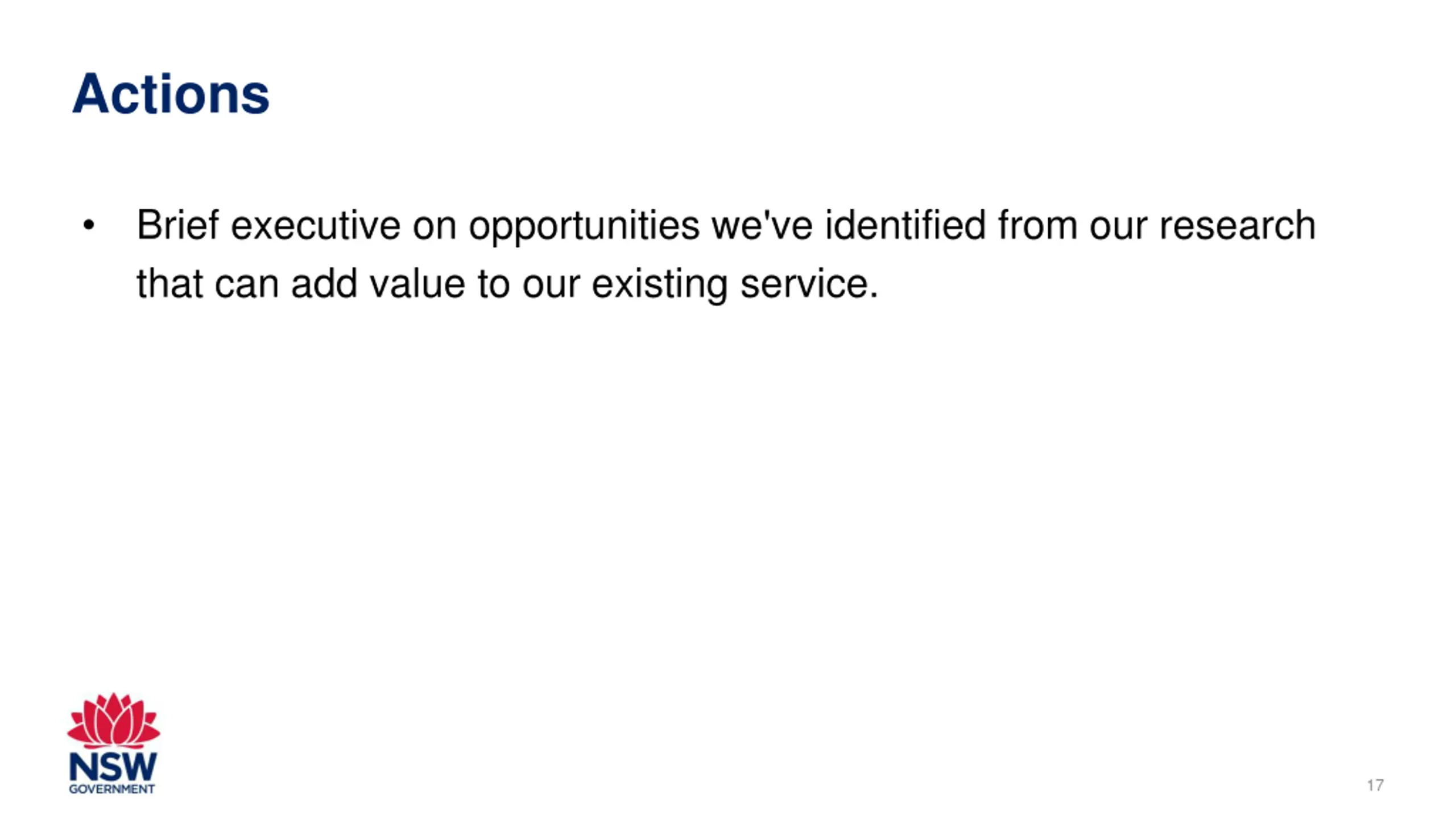Screen dimensions: 1456x819
Task: Click the word Brief
Action: pos(177,225)
